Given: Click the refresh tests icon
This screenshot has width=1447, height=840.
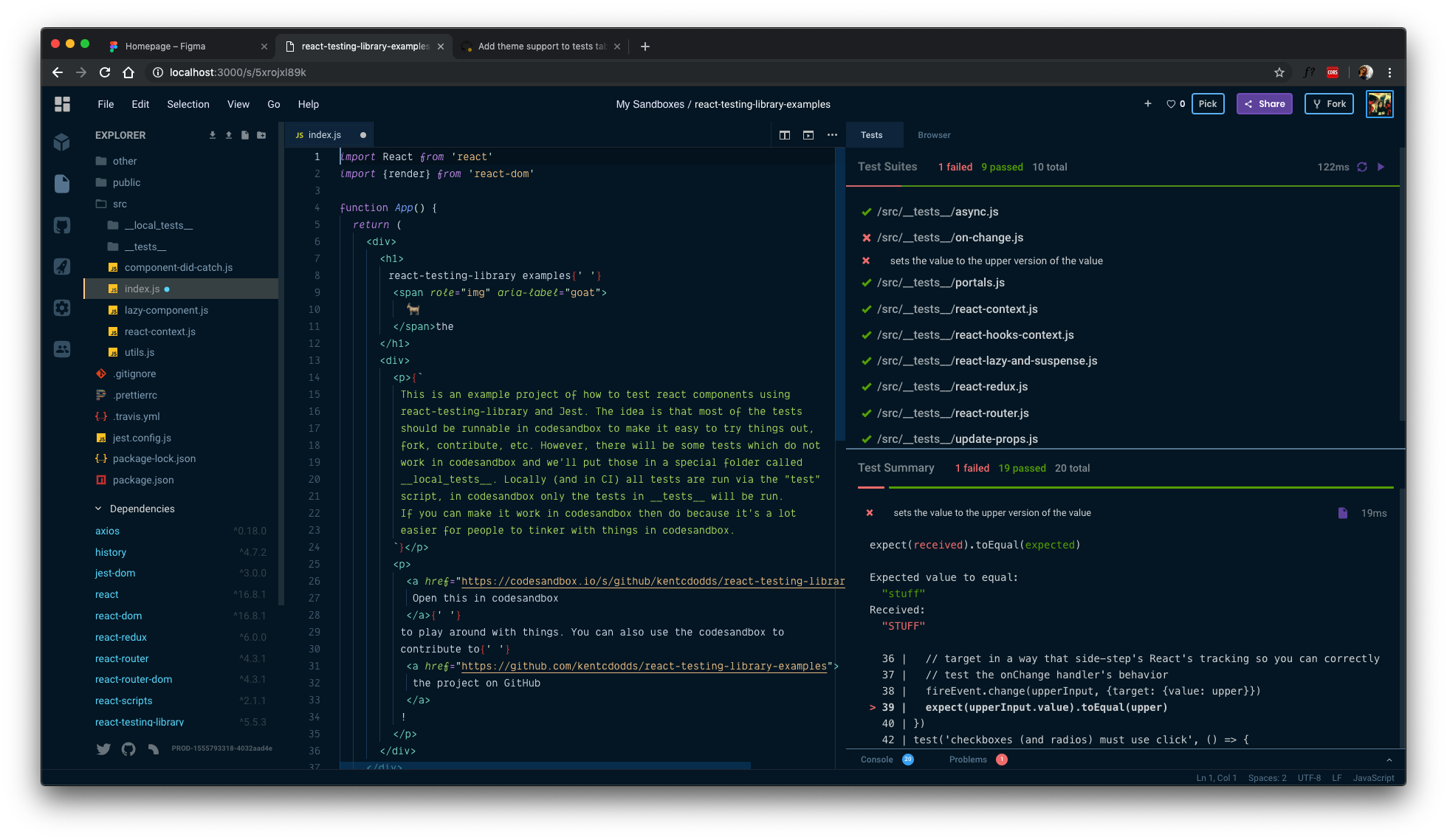Looking at the screenshot, I should 1362,167.
